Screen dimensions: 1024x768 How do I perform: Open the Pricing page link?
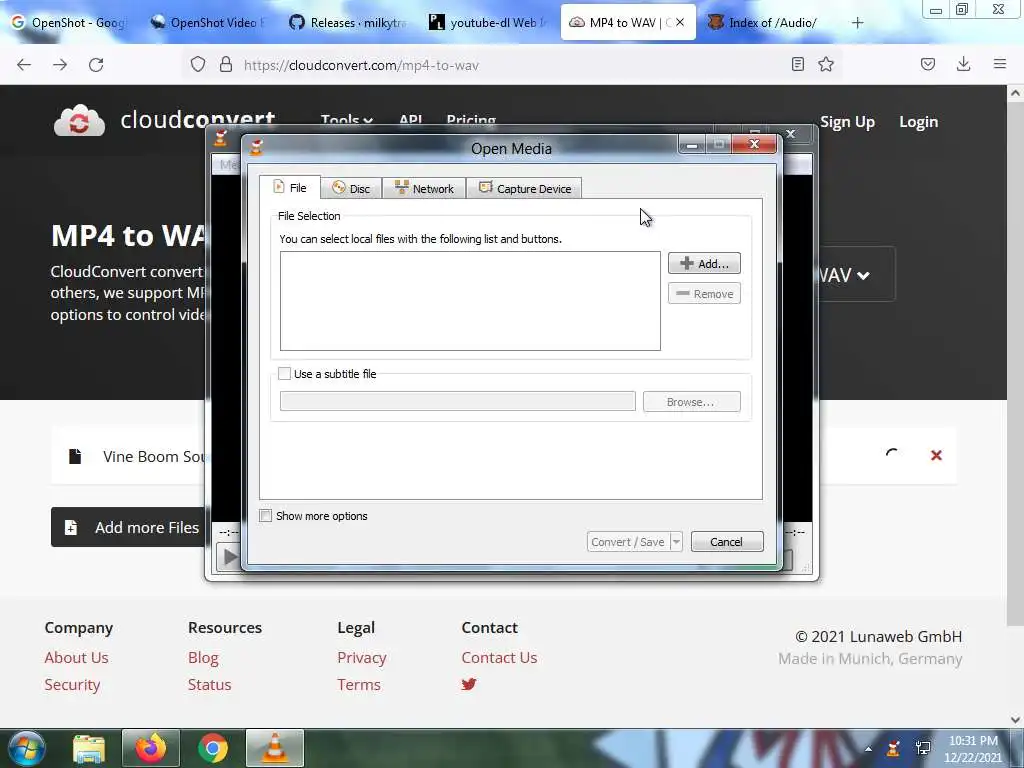pyautogui.click(x=471, y=121)
